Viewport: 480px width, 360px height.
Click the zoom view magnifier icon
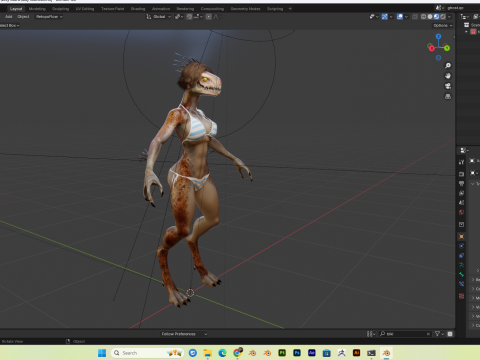(x=448, y=66)
